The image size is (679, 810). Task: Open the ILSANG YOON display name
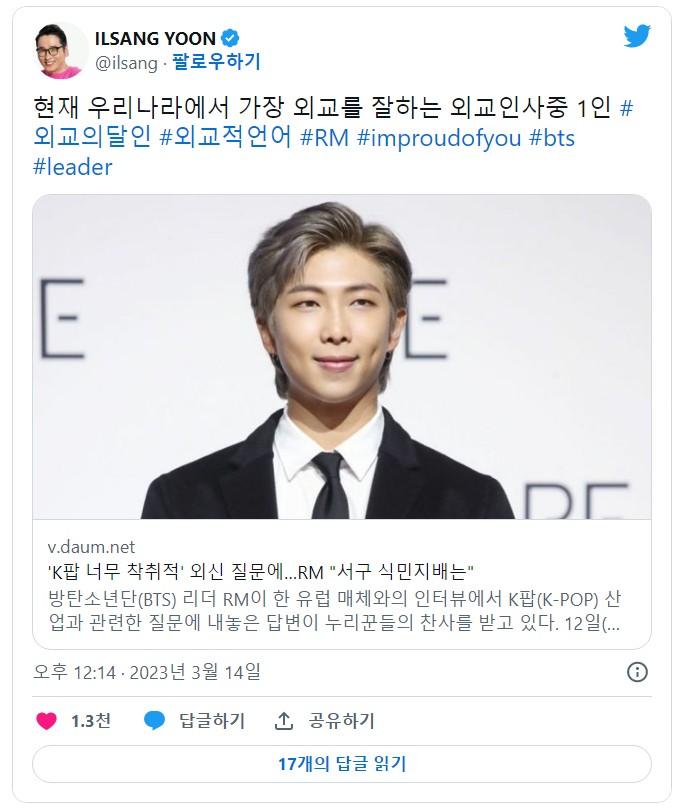coord(155,39)
